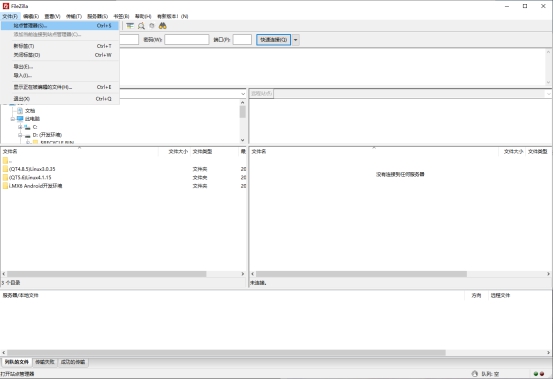Screen dimensions: 554x379
Task: Choose 站点管理器(S)... from the File menu
Action: (60, 25)
